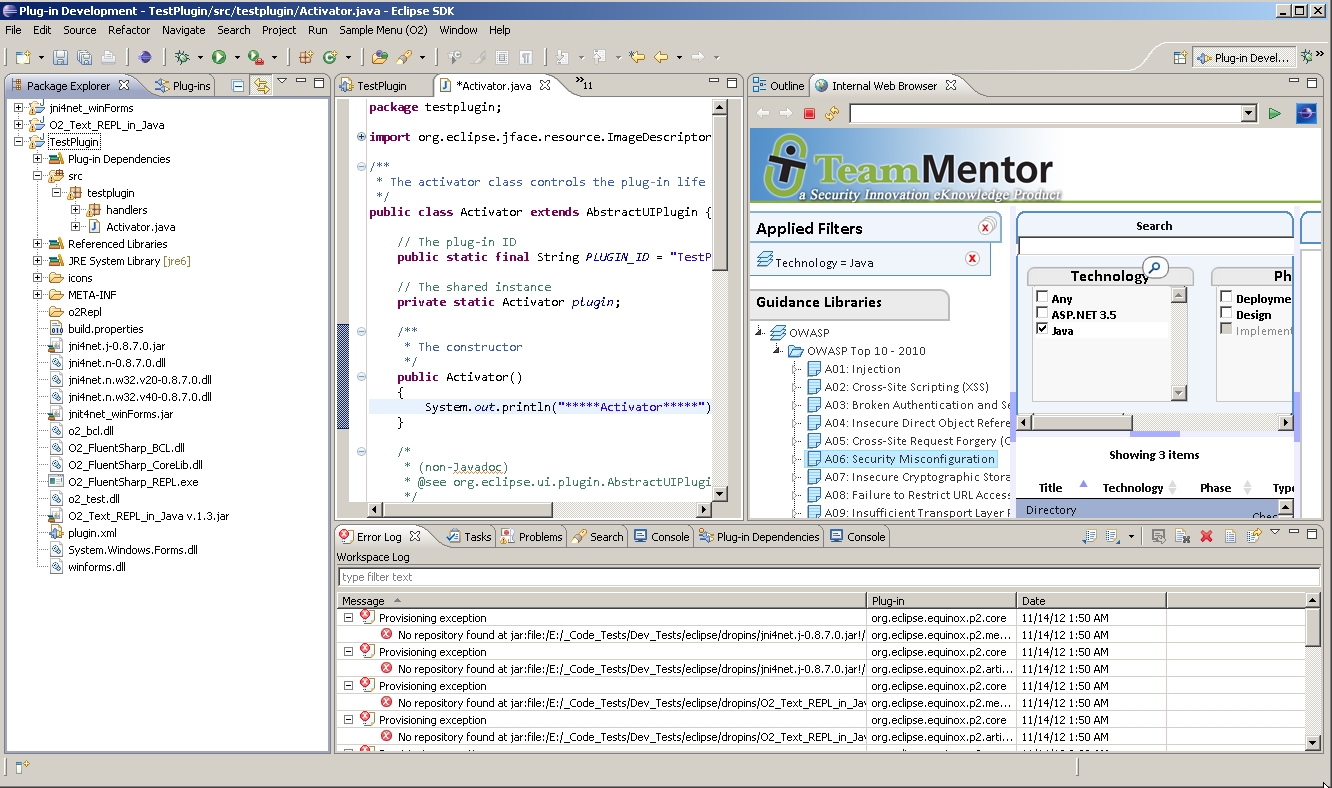This screenshot has height=788, width=1332.
Task: Open A01: Injection guidance item
Action: 862,369
